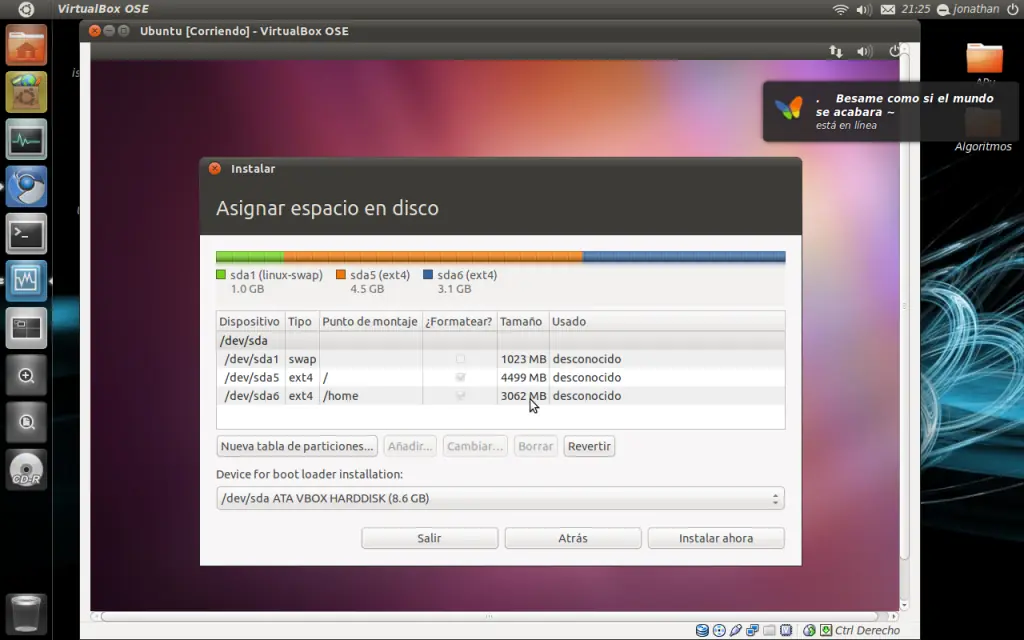Click Instalar ahora to start installation
This screenshot has width=1024, height=640.
coord(716,538)
